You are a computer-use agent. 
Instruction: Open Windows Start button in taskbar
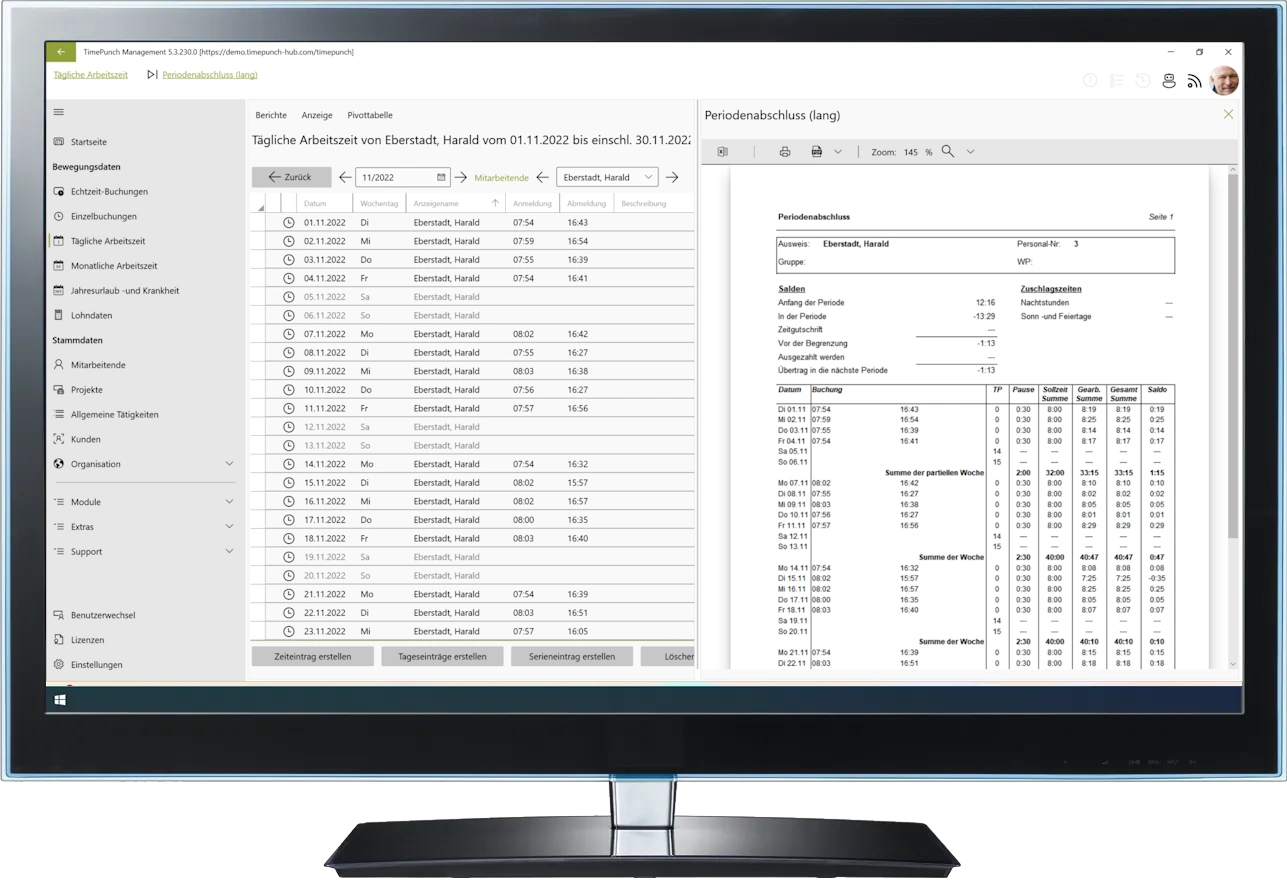(60, 700)
